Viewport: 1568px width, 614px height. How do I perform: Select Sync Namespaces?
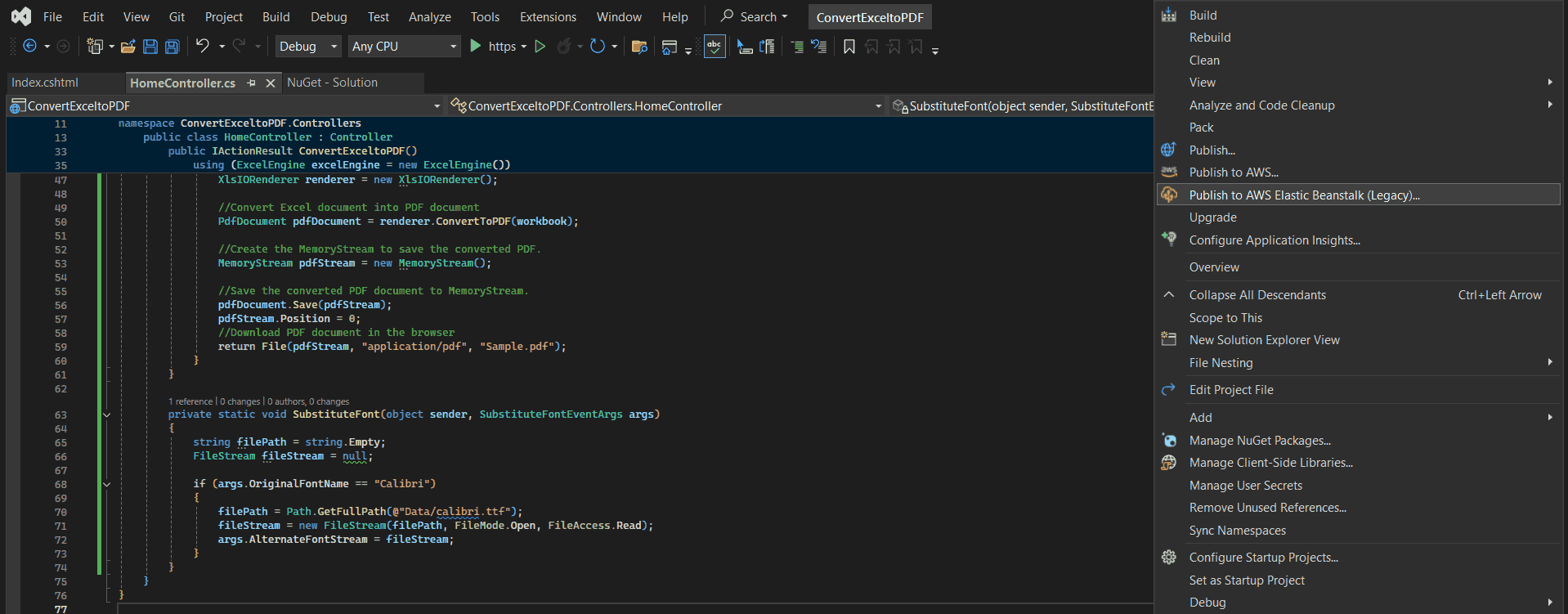tap(1359, 531)
